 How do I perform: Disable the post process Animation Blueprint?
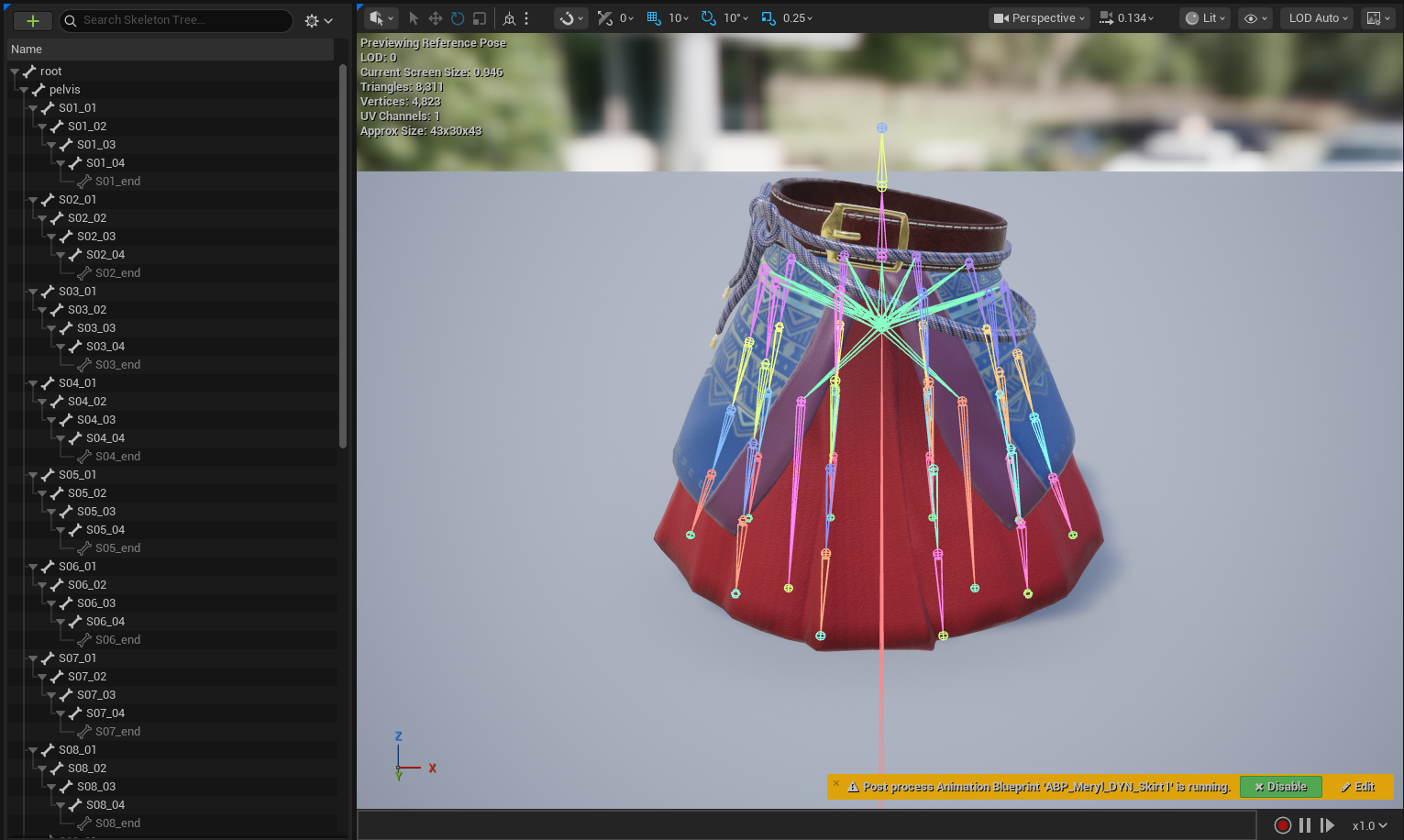[x=1280, y=787]
